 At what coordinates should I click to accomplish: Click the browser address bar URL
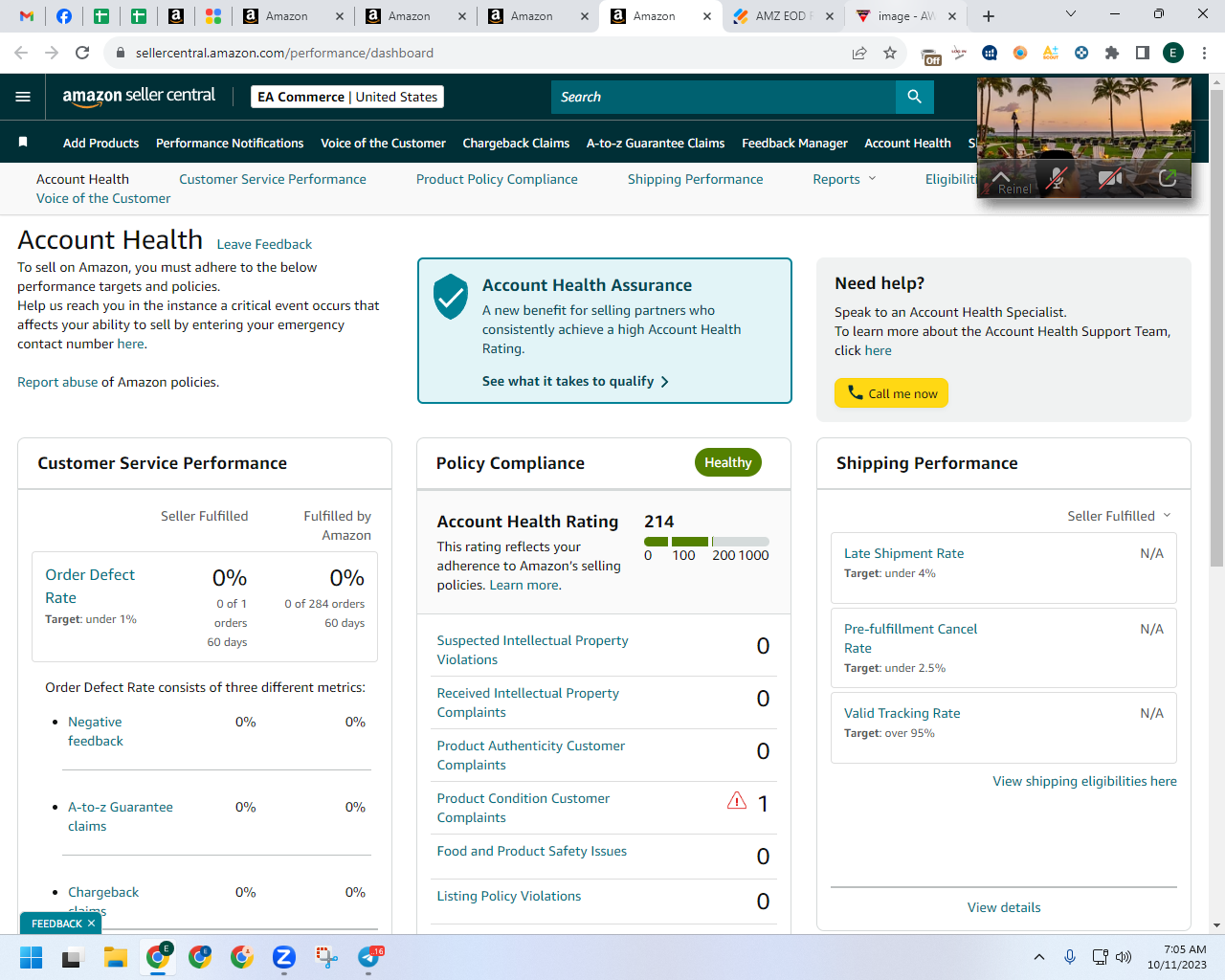[284, 53]
